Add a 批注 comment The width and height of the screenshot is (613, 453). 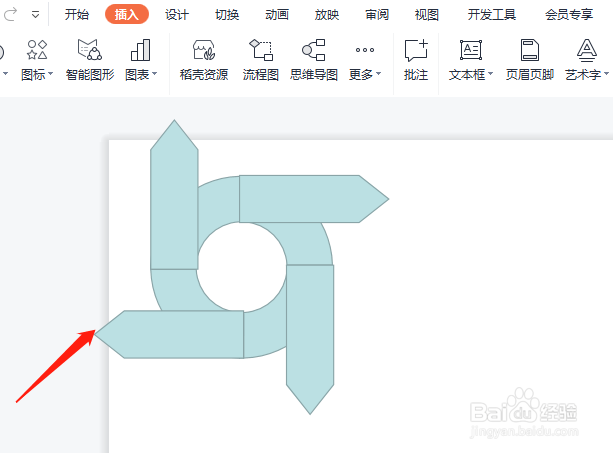416,60
